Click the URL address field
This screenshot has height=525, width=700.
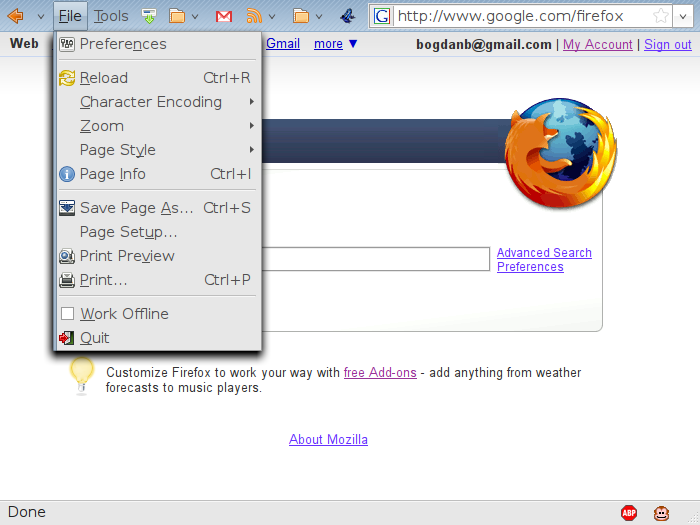click(522, 17)
